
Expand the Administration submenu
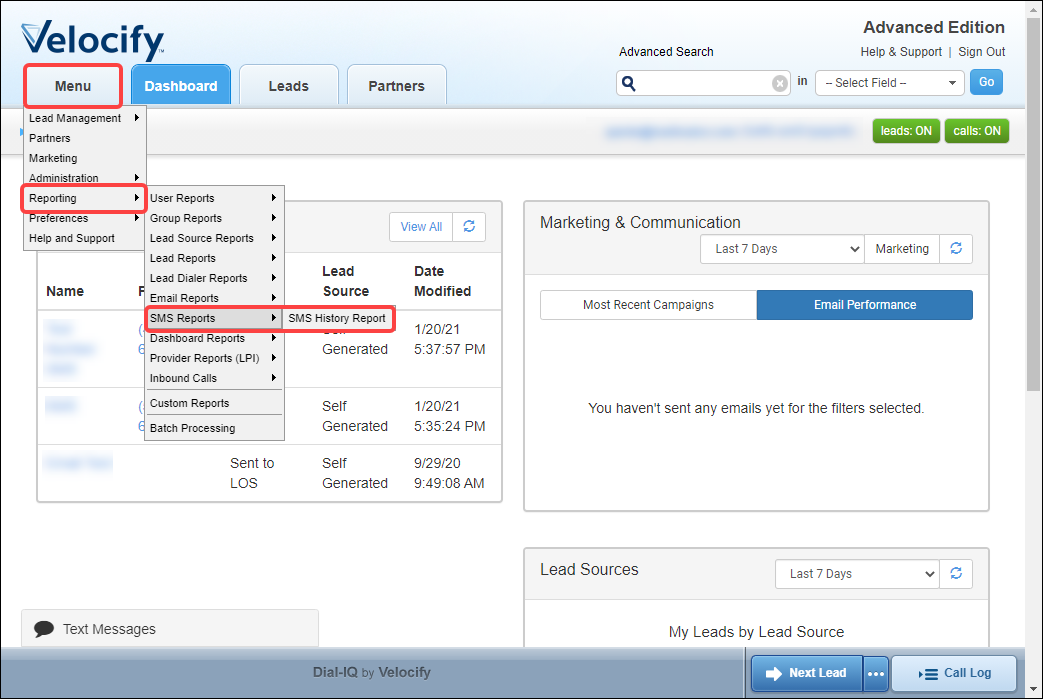coord(84,178)
